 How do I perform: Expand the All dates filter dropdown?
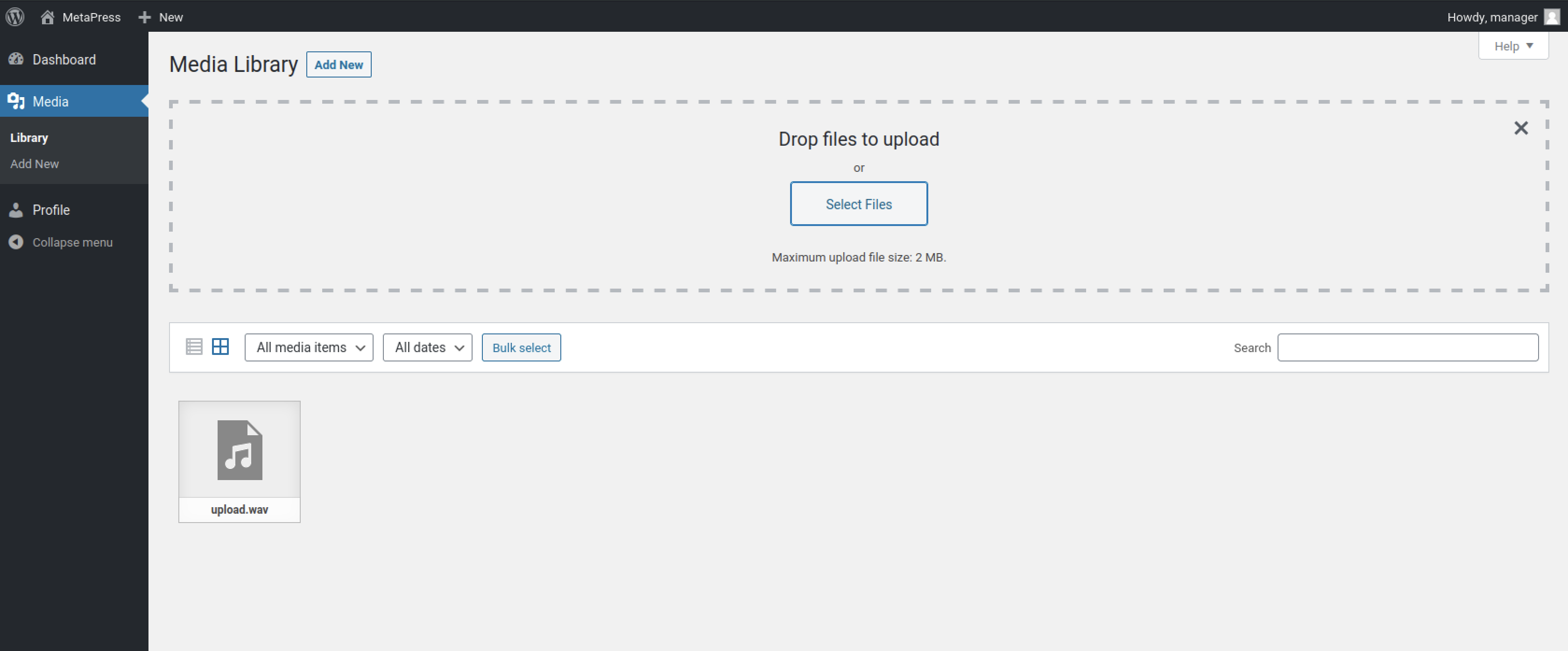427,347
